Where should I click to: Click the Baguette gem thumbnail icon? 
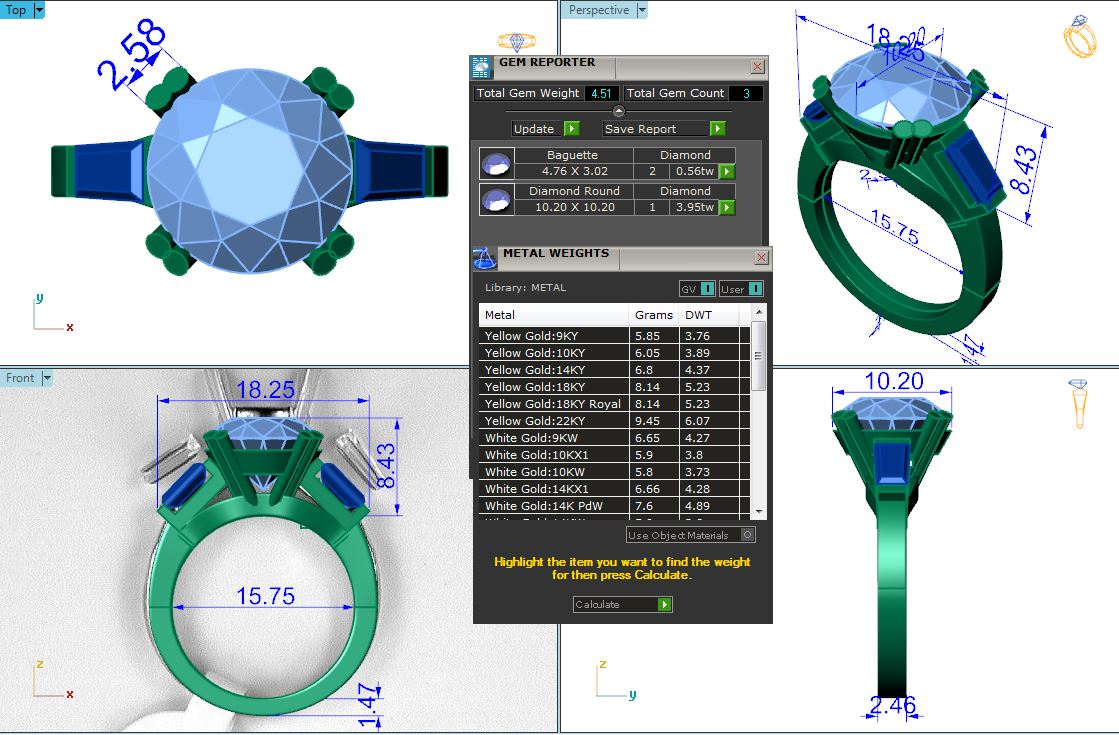tap(496, 163)
